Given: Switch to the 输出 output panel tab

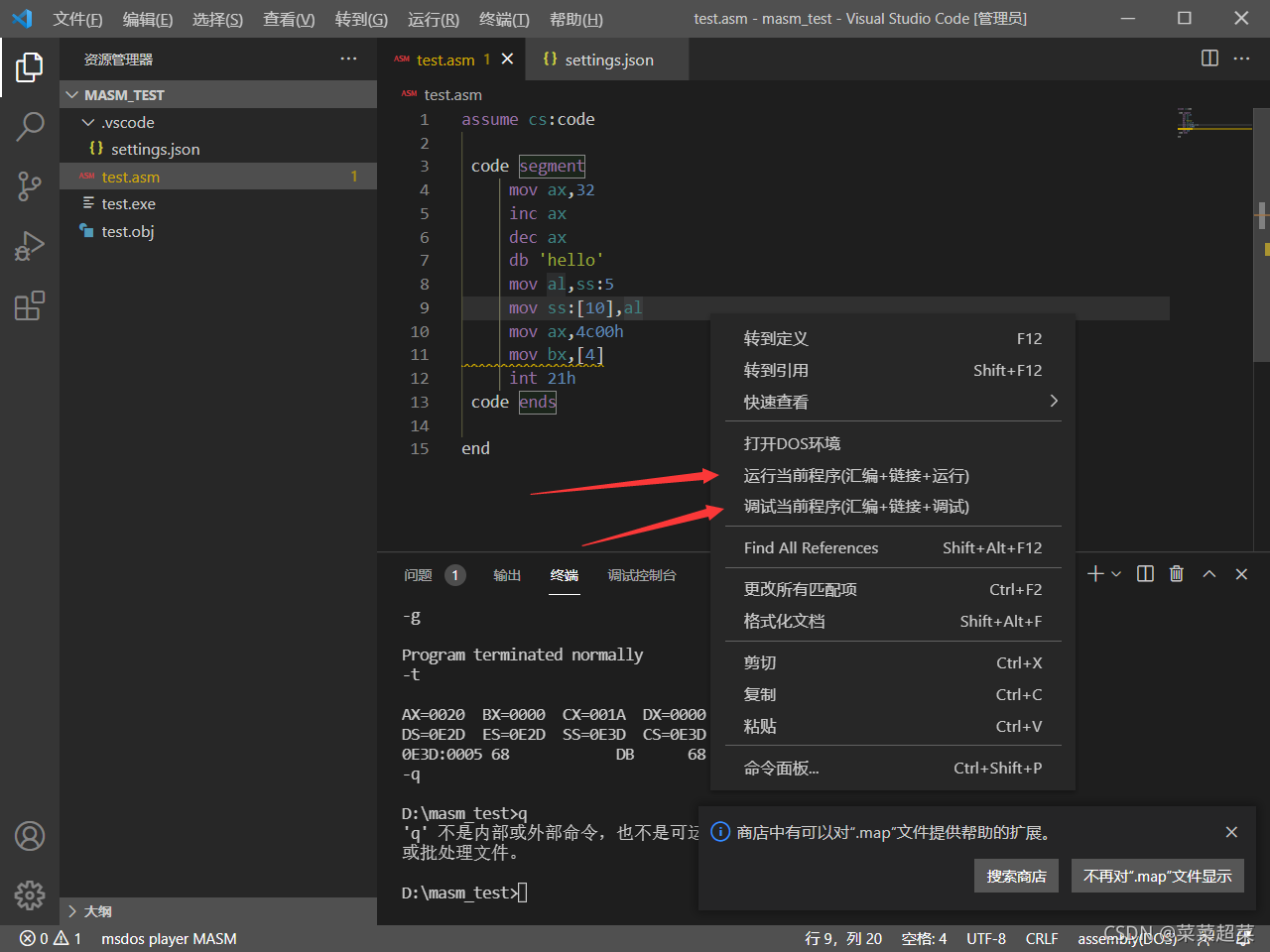Looking at the screenshot, I should (x=507, y=575).
